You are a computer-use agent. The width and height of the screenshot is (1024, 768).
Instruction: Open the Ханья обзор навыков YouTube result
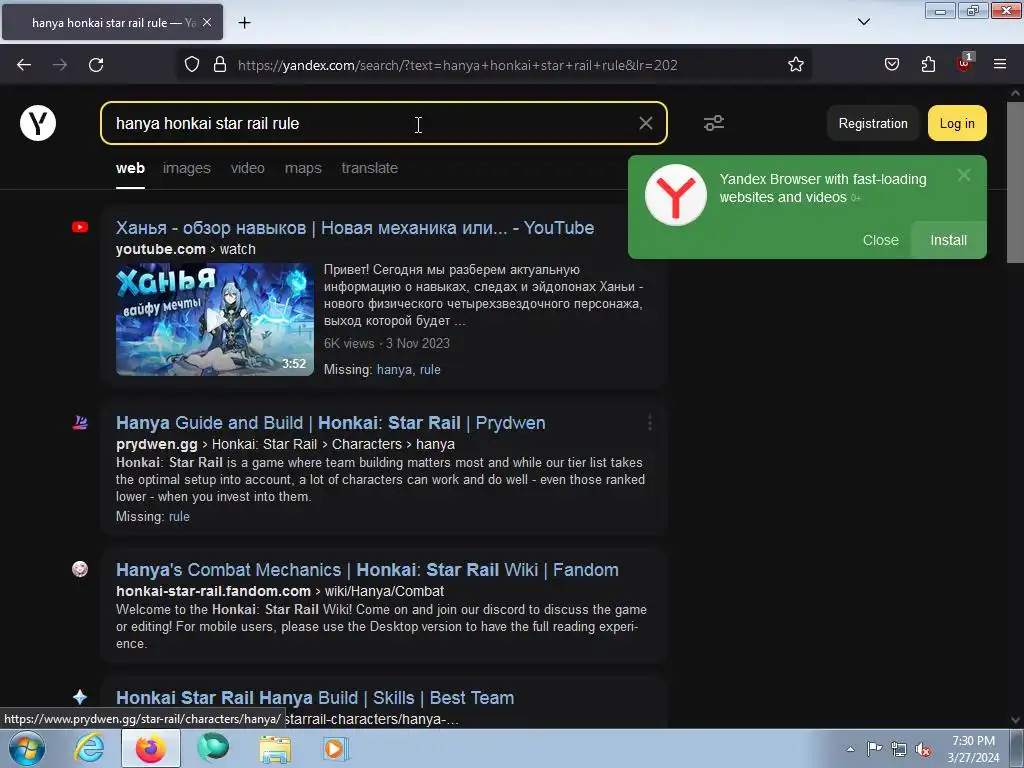[355, 228]
